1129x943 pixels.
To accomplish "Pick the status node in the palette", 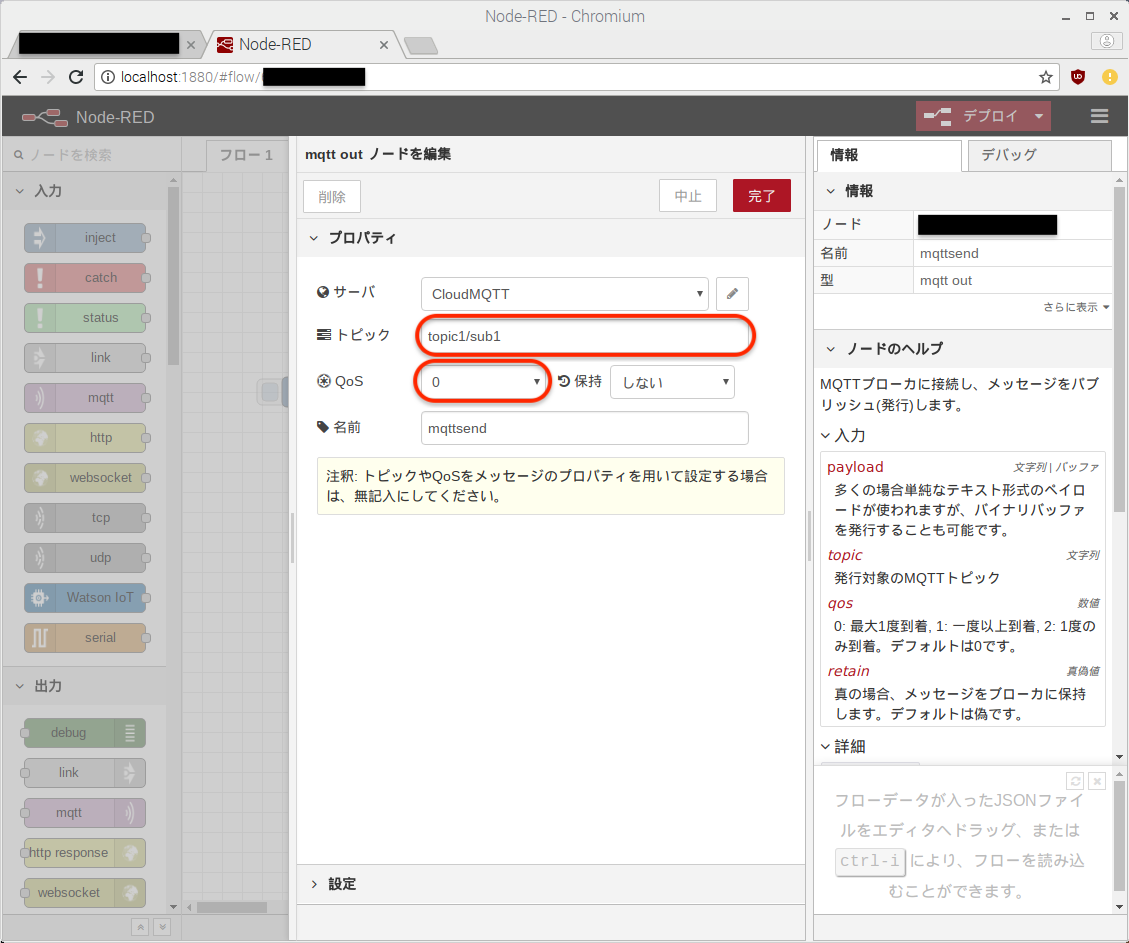I will coord(85,317).
